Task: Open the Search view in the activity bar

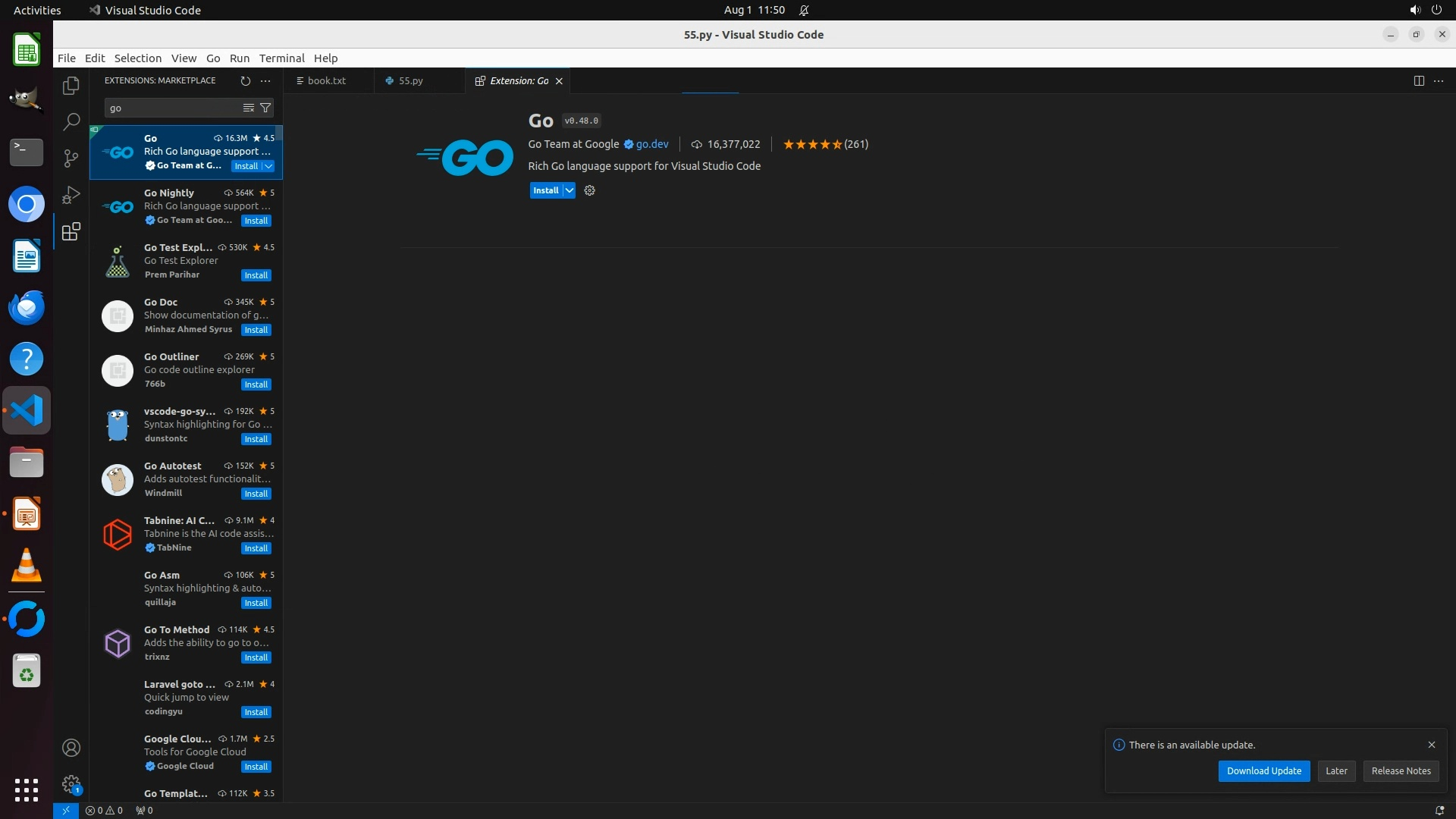Action: click(x=71, y=121)
